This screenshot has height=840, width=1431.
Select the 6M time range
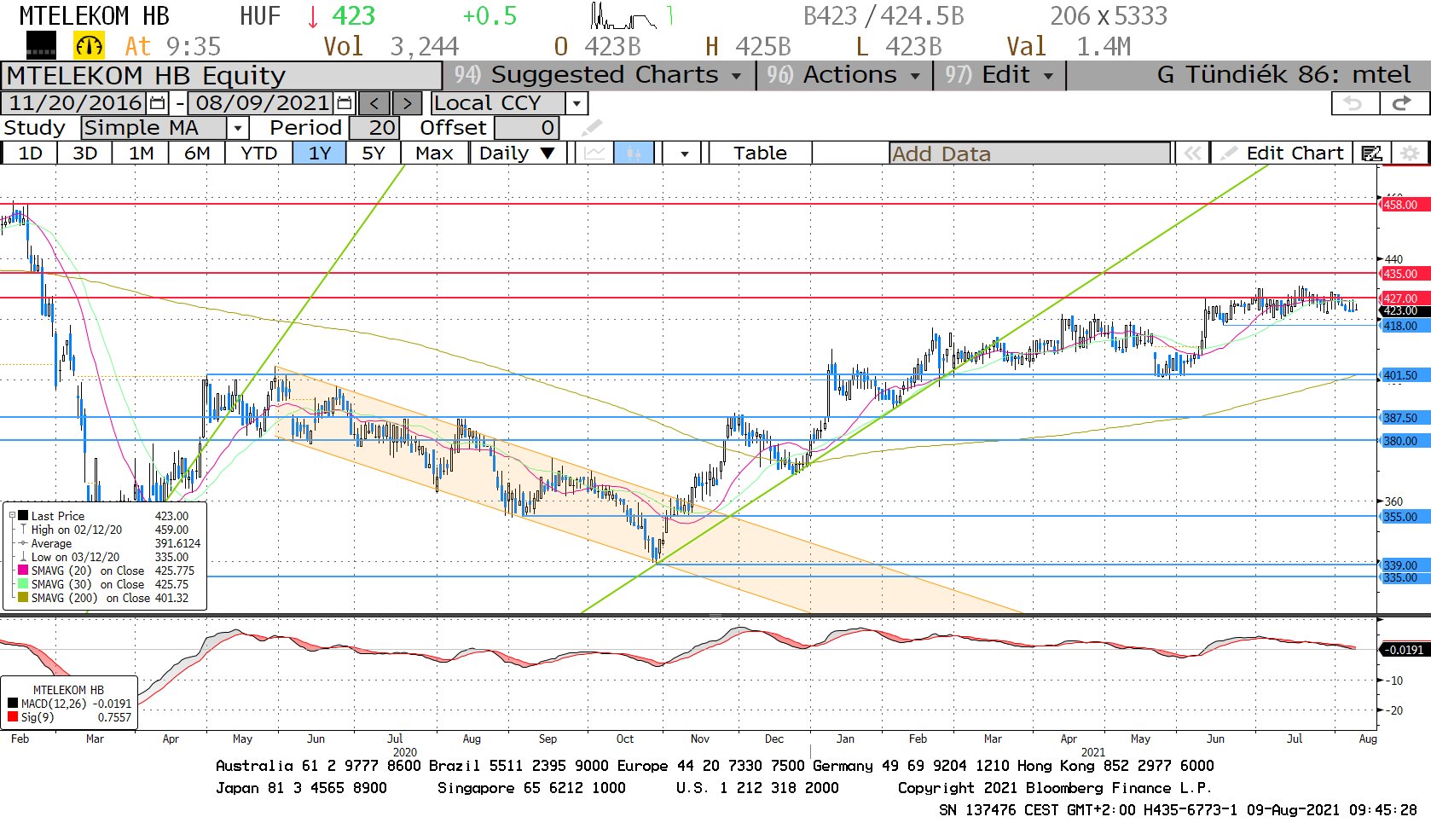coord(197,154)
